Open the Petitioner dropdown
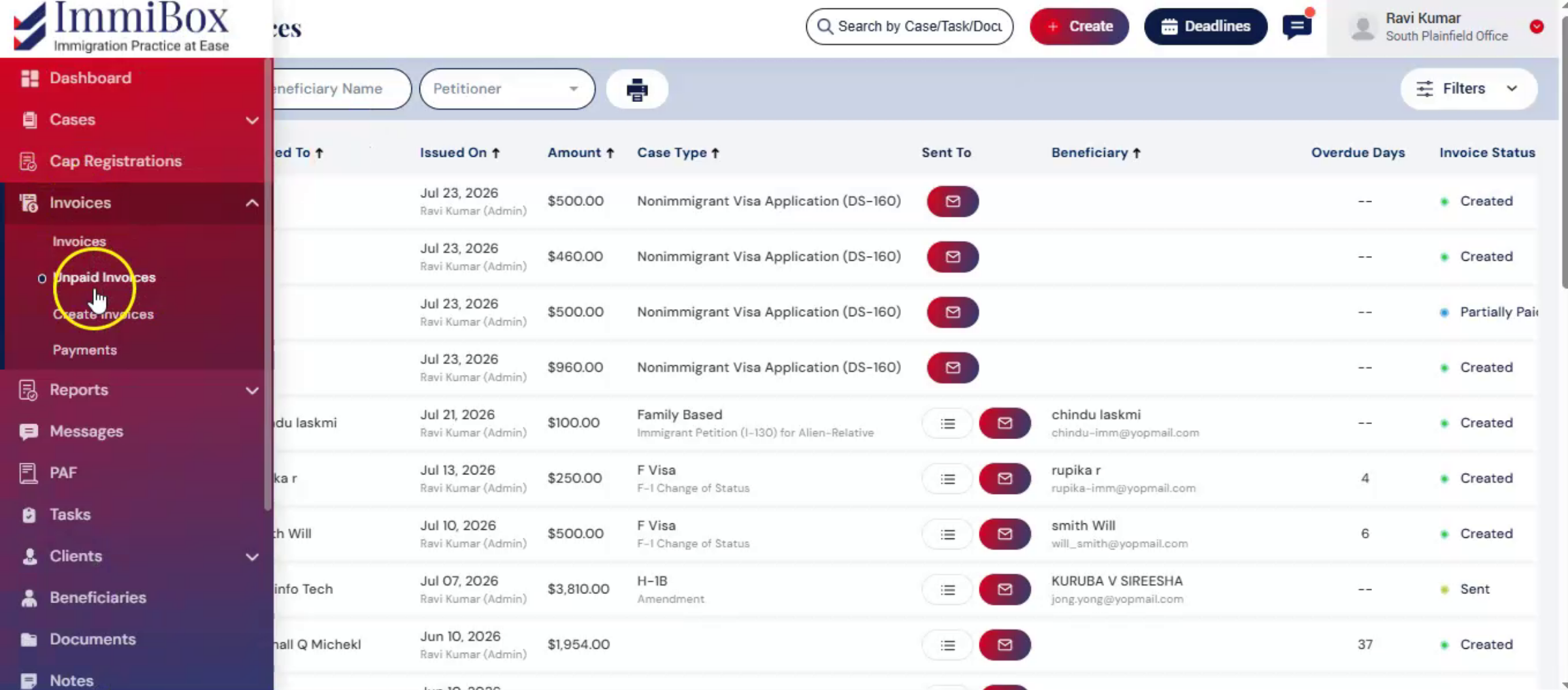This screenshot has width=1568, height=690. click(507, 89)
